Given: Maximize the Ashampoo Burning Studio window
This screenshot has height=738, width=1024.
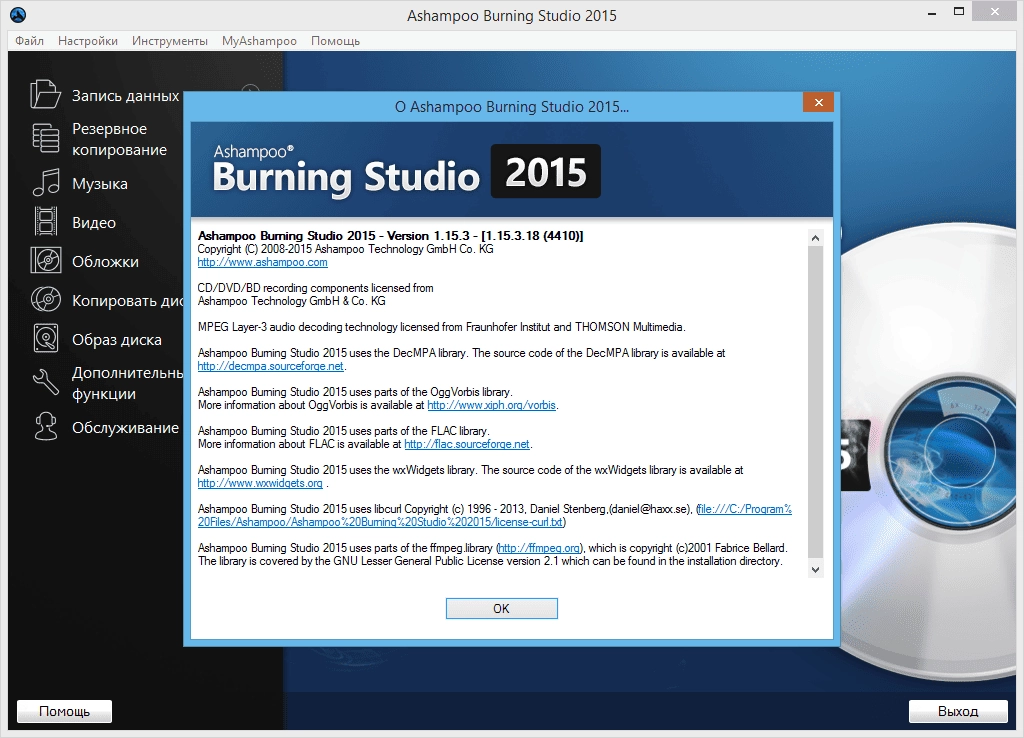Looking at the screenshot, I should [959, 12].
